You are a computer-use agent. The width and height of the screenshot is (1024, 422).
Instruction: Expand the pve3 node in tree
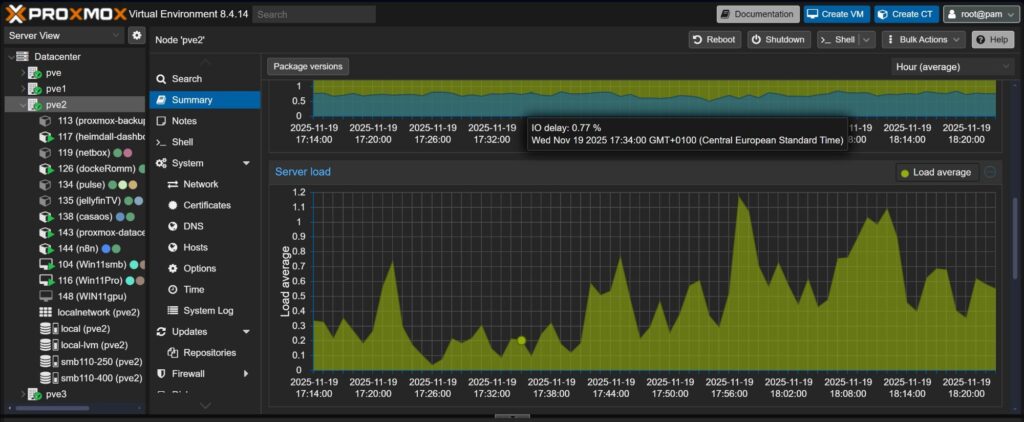click(x=24, y=394)
